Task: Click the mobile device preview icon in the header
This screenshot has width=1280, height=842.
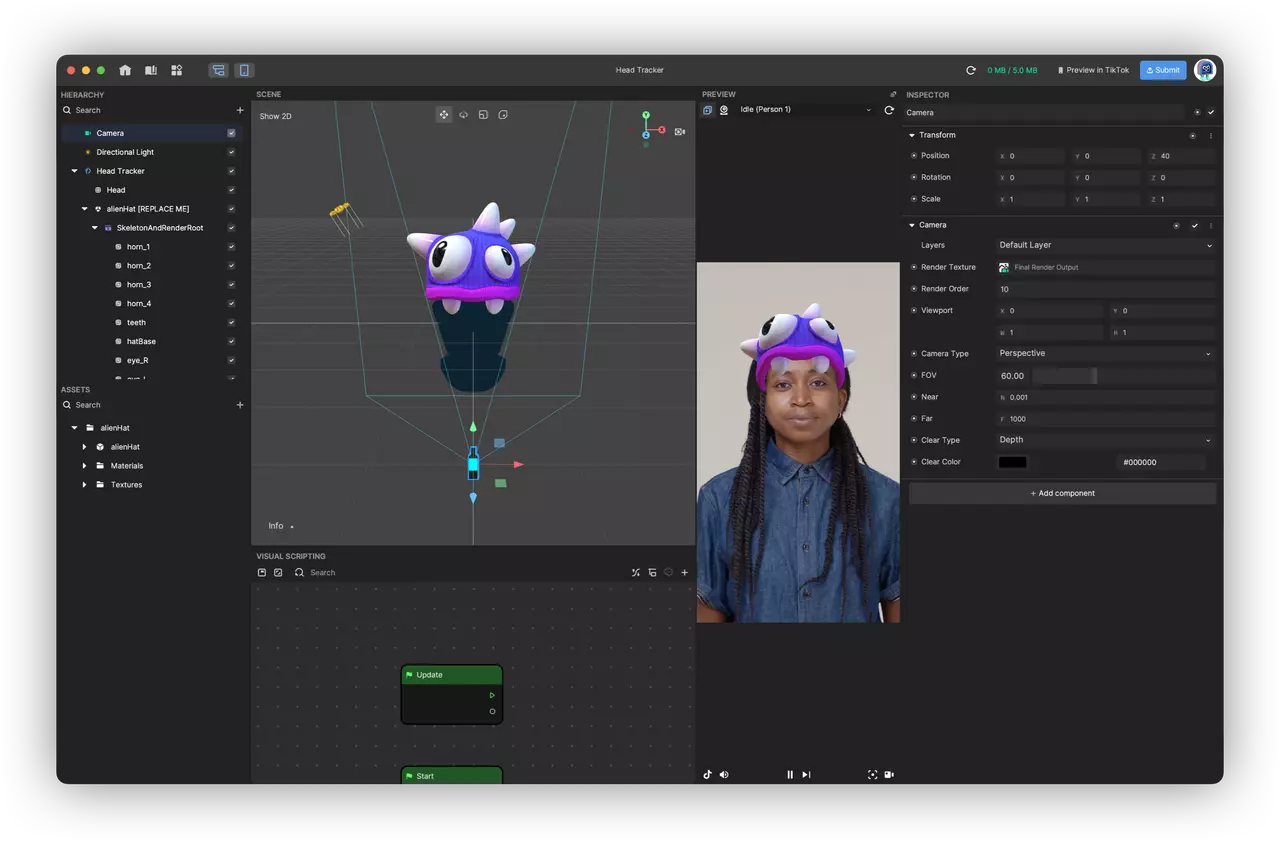Action: [244, 70]
